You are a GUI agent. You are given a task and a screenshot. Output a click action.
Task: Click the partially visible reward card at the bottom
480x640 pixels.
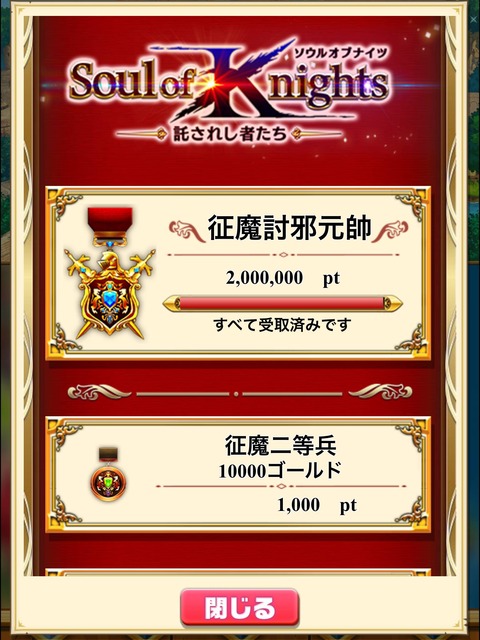coord(238,572)
